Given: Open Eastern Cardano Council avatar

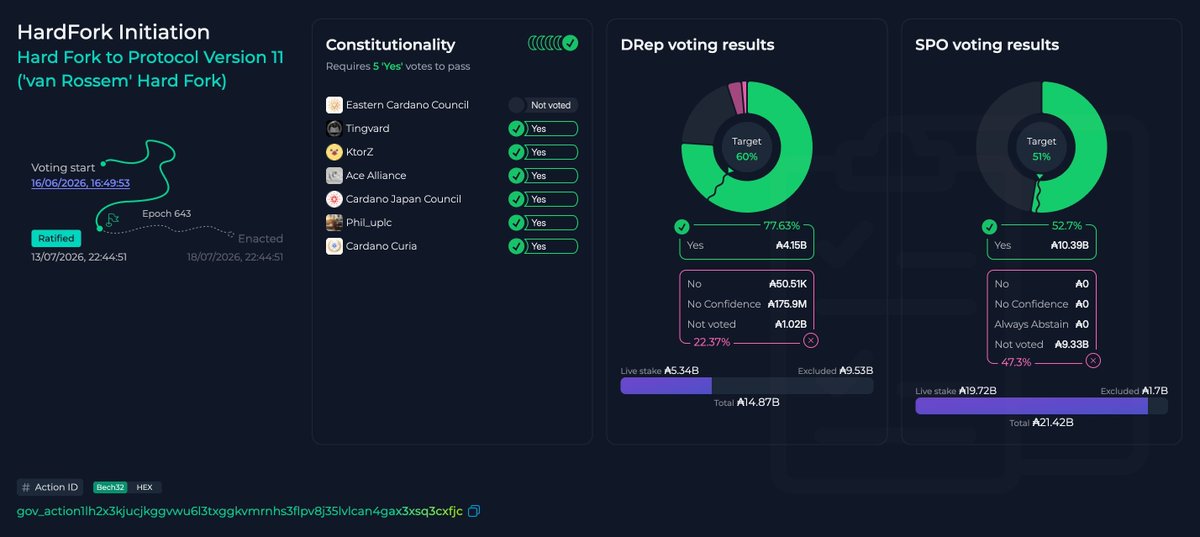Looking at the screenshot, I should 334,105.
